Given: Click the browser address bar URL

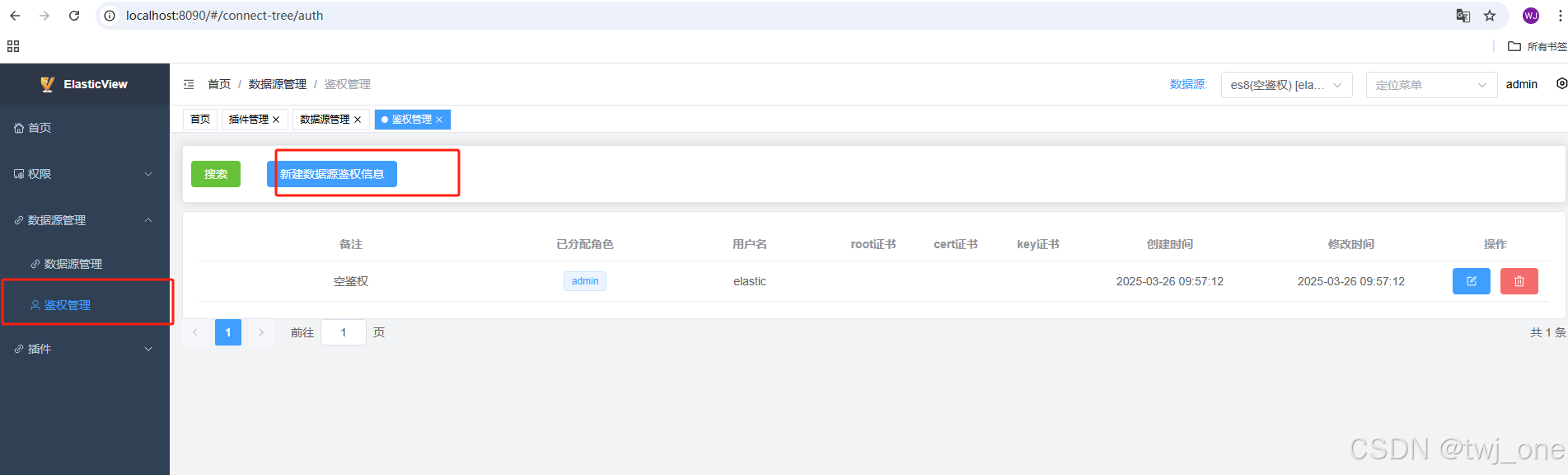Looking at the screenshot, I should click(x=224, y=16).
